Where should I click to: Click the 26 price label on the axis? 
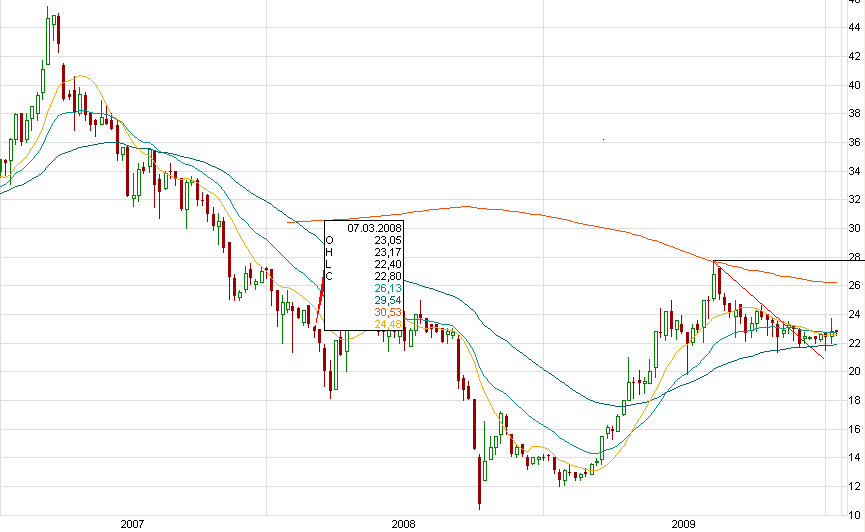855,285
